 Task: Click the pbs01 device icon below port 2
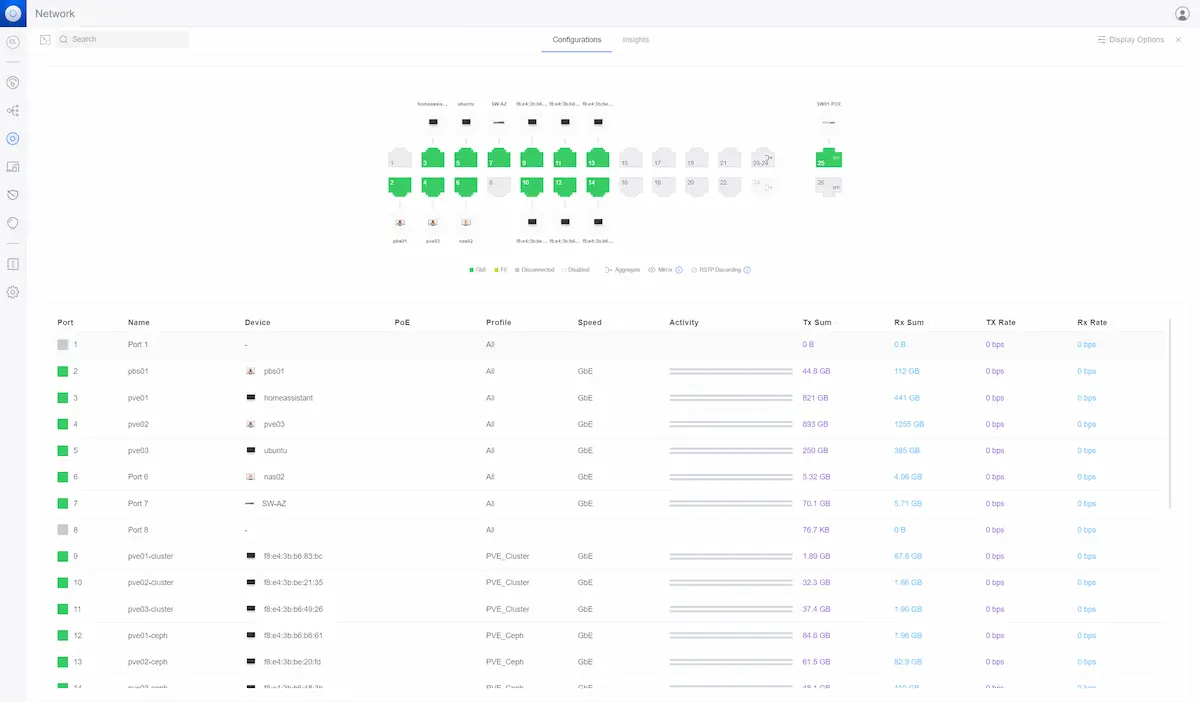(400, 222)
